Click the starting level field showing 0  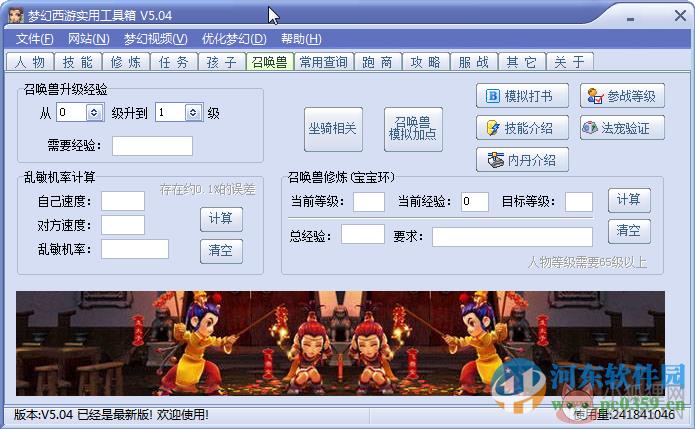click(71, 113)
